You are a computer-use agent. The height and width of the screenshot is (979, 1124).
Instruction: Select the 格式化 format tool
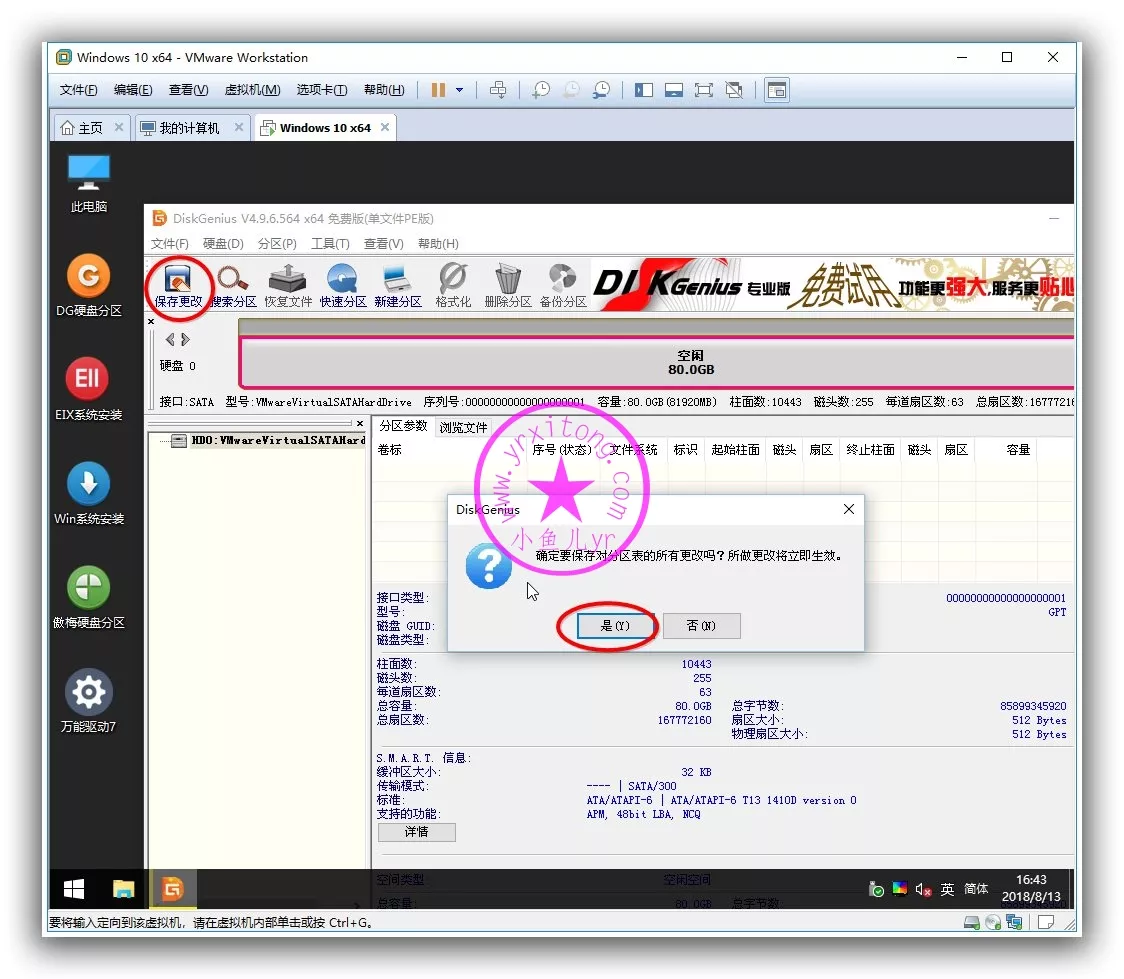click(x=453, y=286)
